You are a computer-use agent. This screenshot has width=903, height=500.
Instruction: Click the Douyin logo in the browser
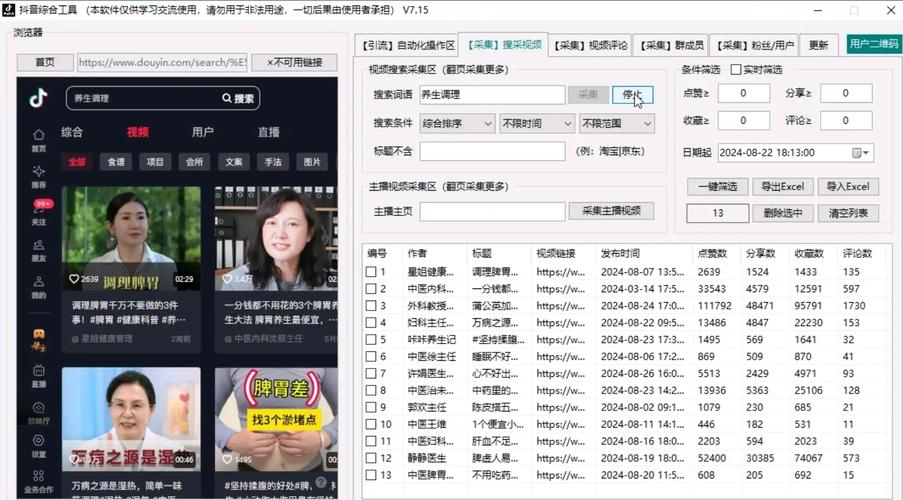coord(38,99)
